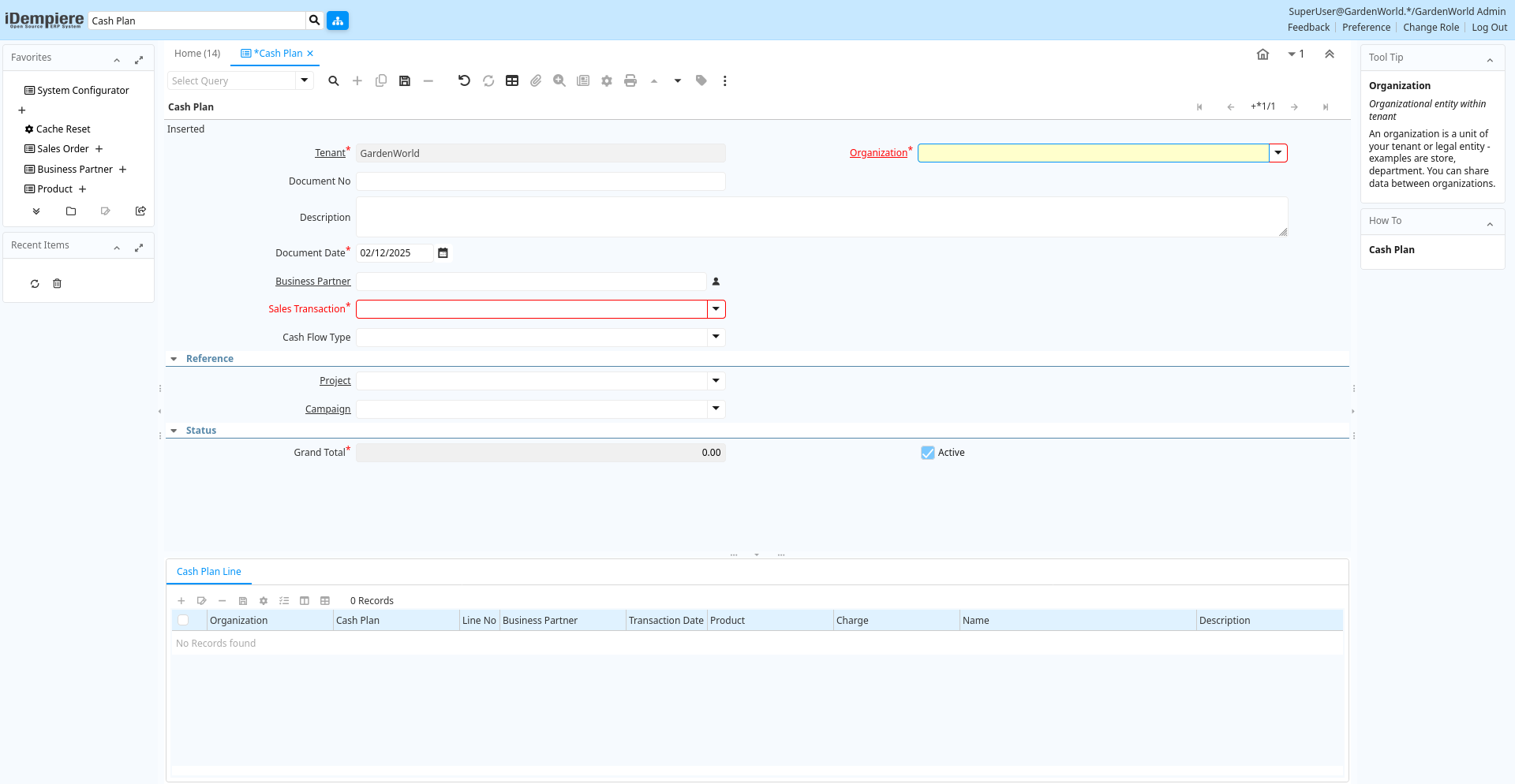The width and height of the screenshot is (1515, 784).
Task: Expand the Sales Transaction dropdown
Action: pos(716,309)
